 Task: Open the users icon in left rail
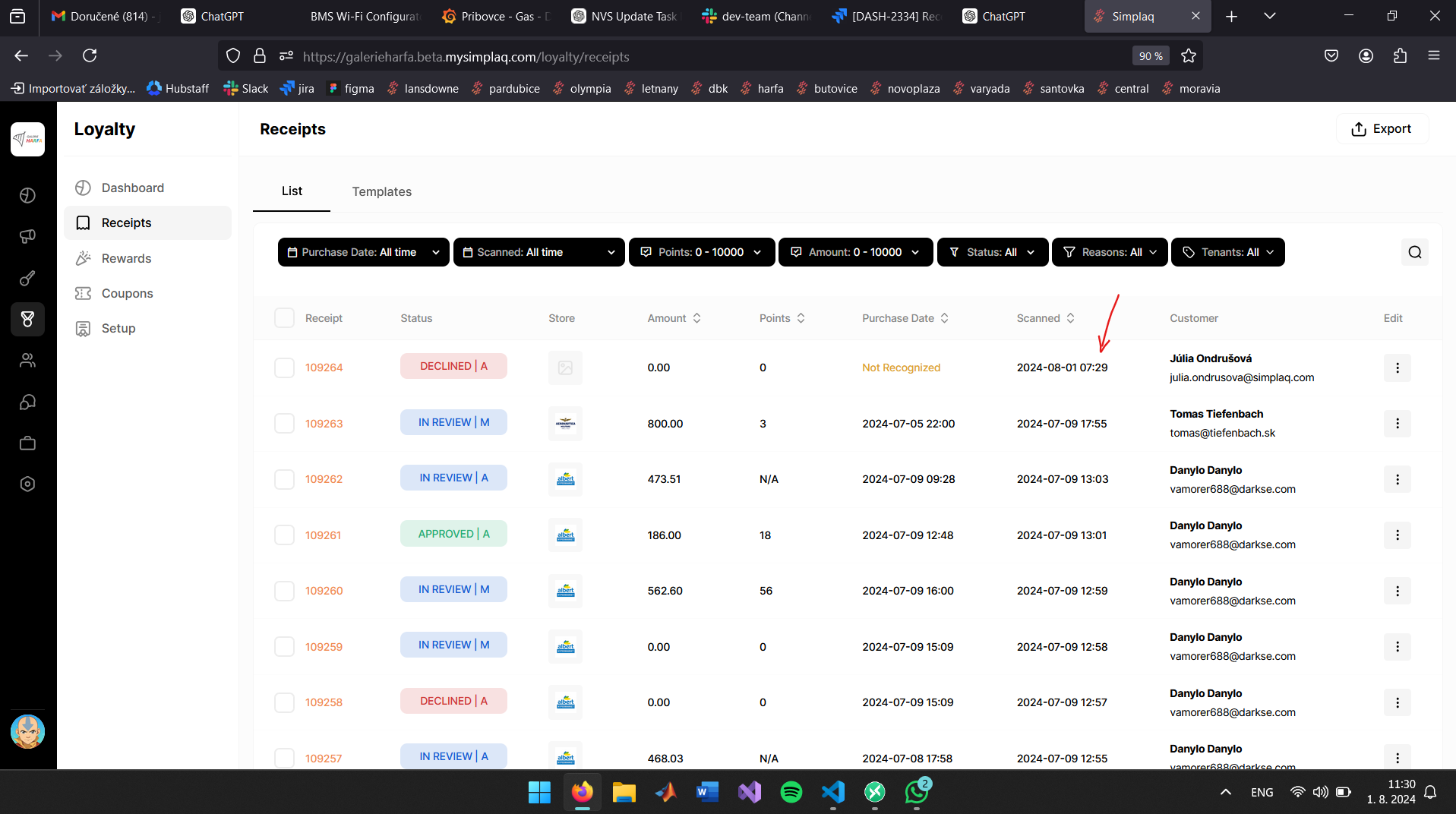click(x=27, y=361)
